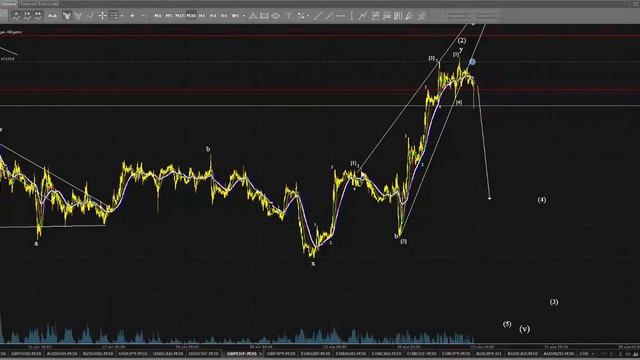Open the AUDJPY,H1 chart tab
Viewport: 640px width, 360px height.
(x=489, y=353)
